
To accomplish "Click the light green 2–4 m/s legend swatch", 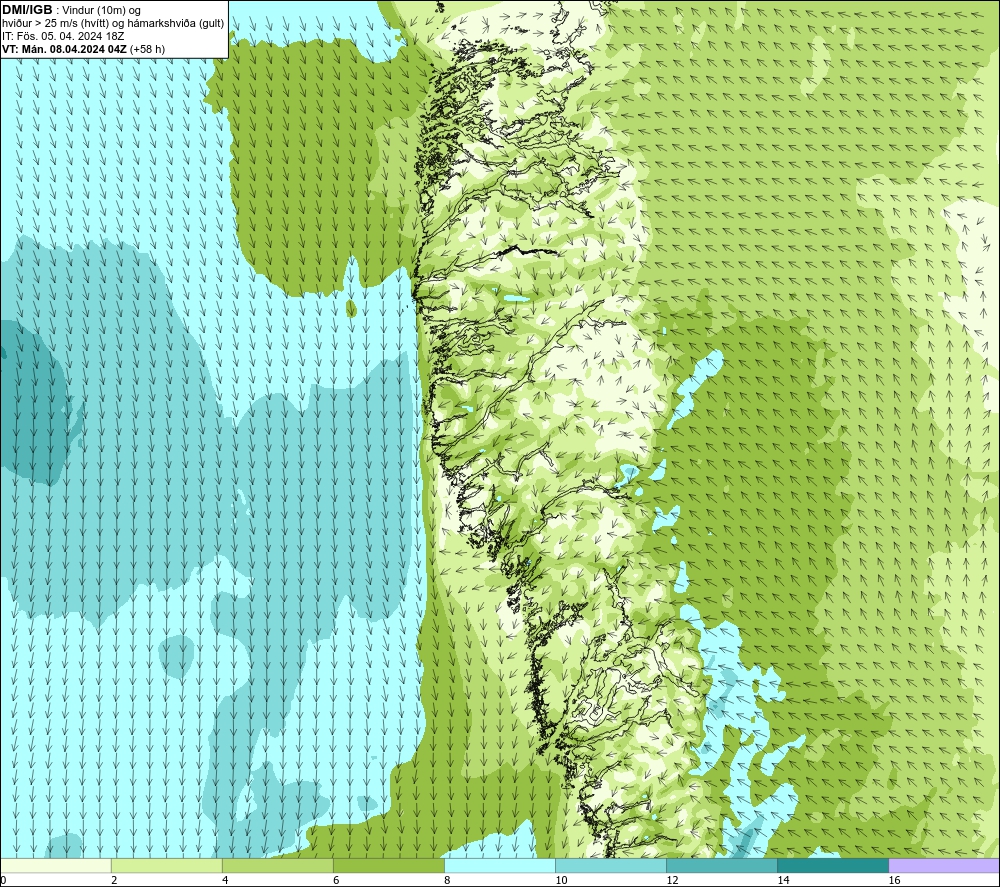I will pyautogui.click(x=167, y=865).
